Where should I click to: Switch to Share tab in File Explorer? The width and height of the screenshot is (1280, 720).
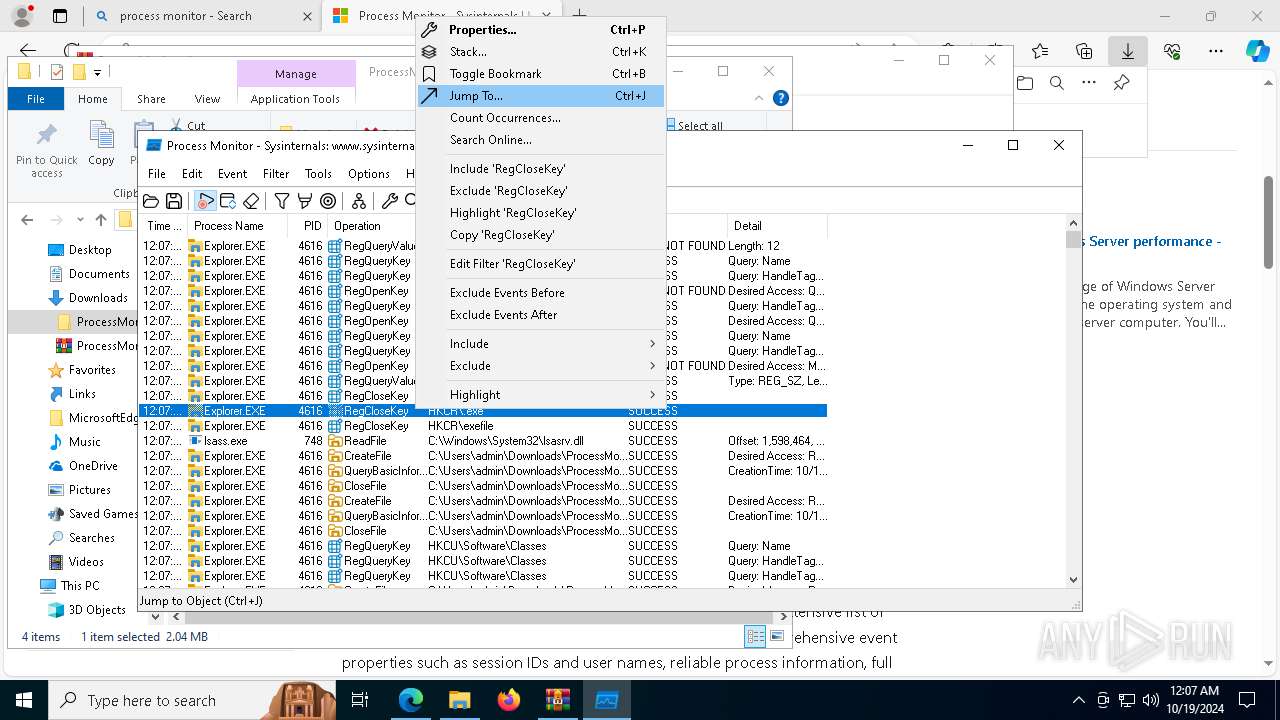point(151,99)
